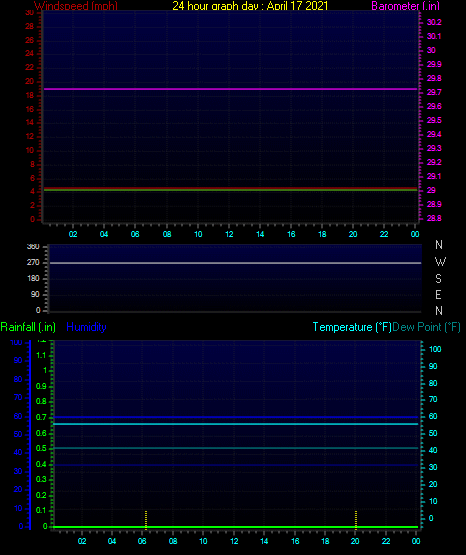Click the E compass label
Image resolution: width=466 pixels, height=555 pixels.
[x=438, y=294]
